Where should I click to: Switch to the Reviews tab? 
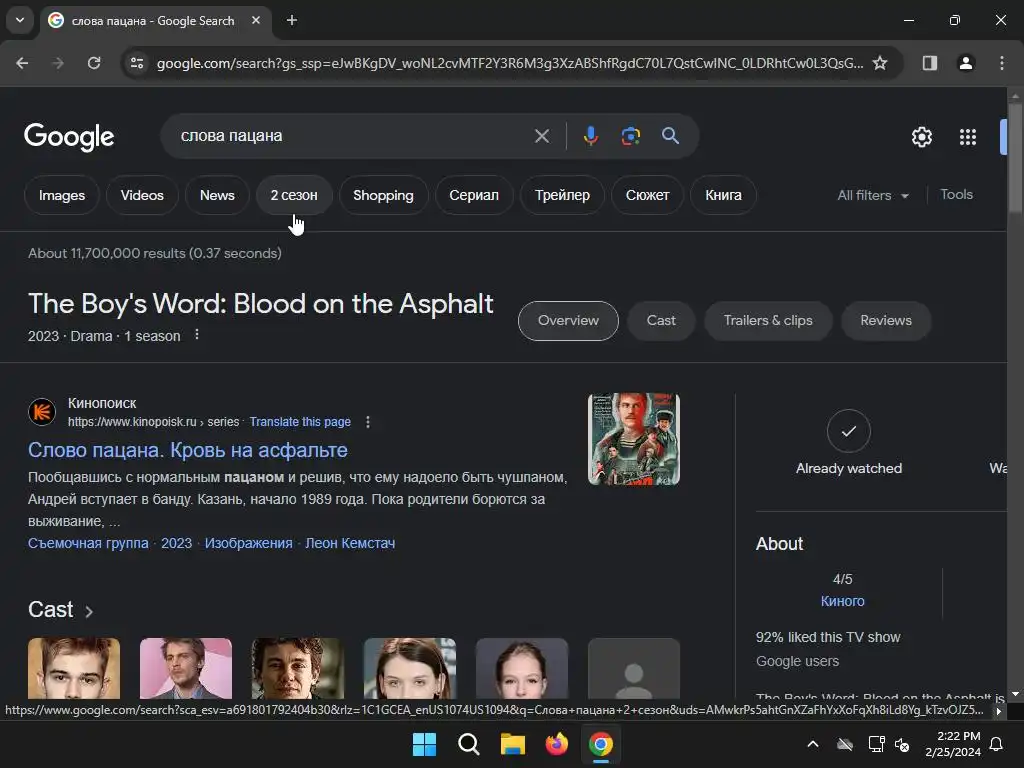886,321
